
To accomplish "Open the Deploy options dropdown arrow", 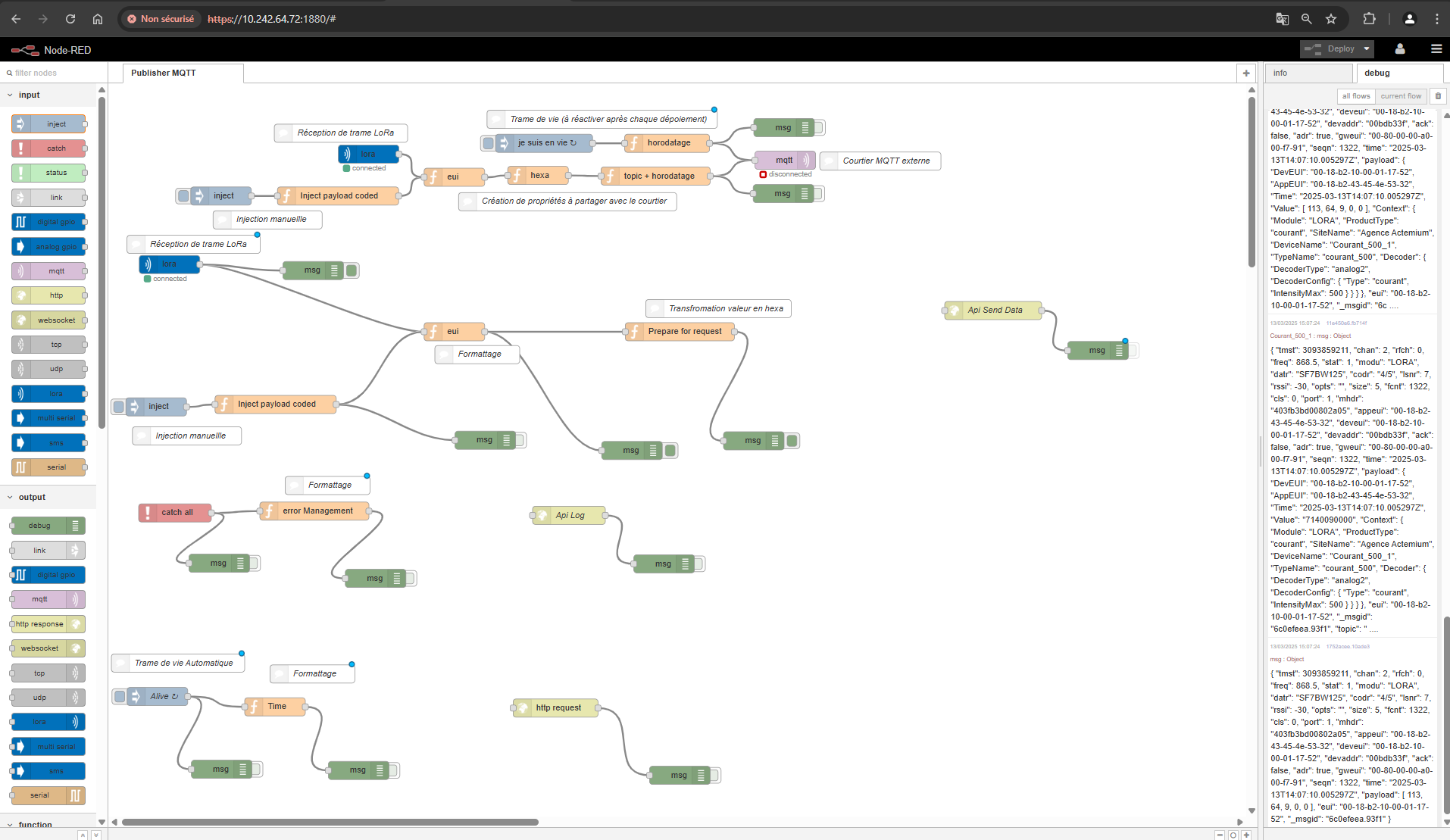I will click(x=1367, y=49).
